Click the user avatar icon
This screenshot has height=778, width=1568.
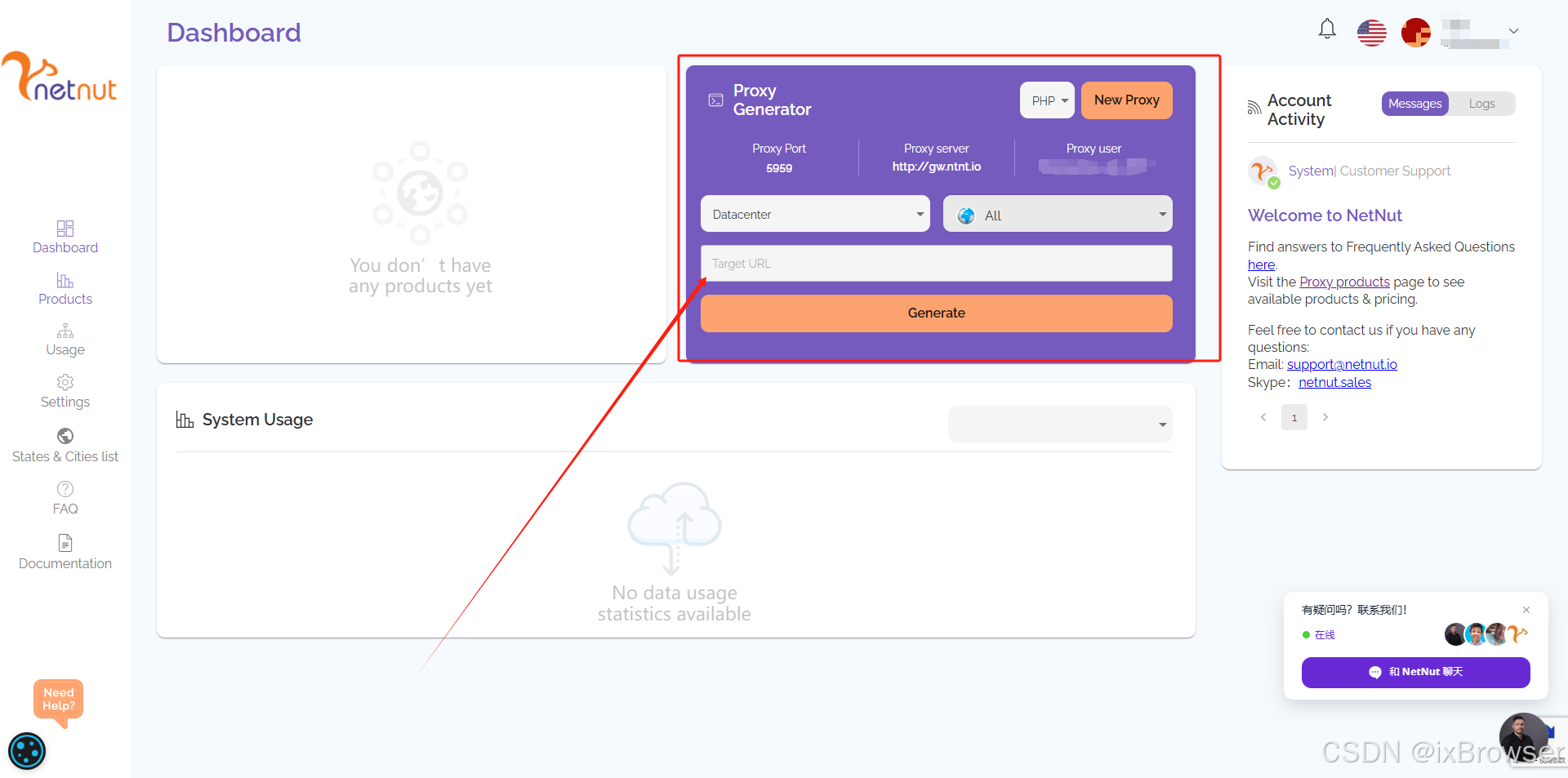[1416, 33]
